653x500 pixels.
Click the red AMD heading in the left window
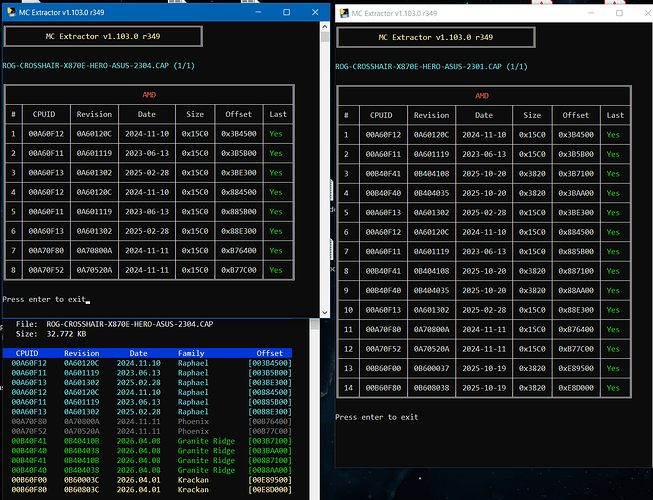(x=149, y=95)
